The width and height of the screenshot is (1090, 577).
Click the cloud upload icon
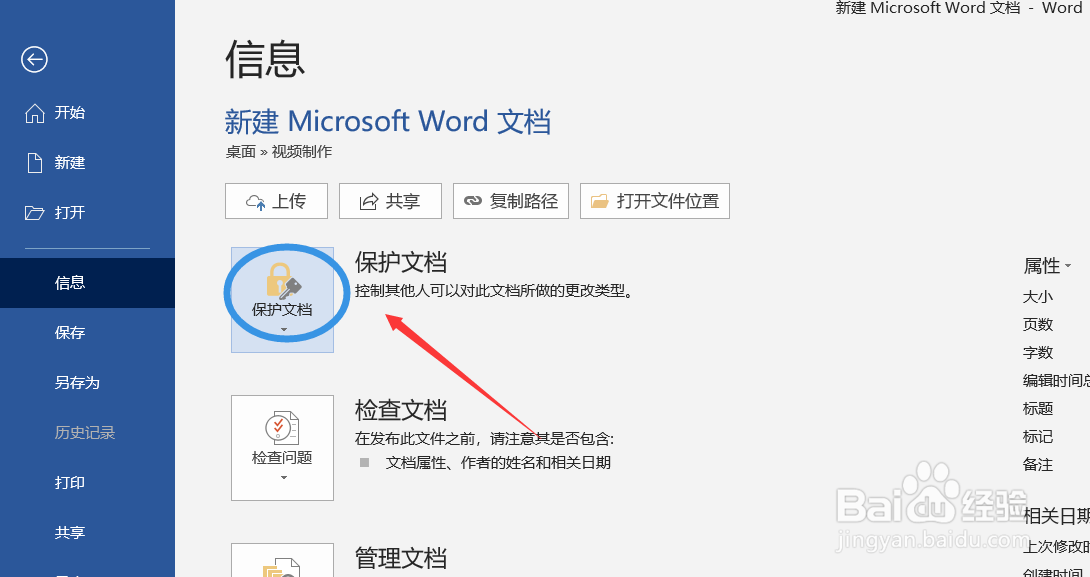click(x=256, y=202)
